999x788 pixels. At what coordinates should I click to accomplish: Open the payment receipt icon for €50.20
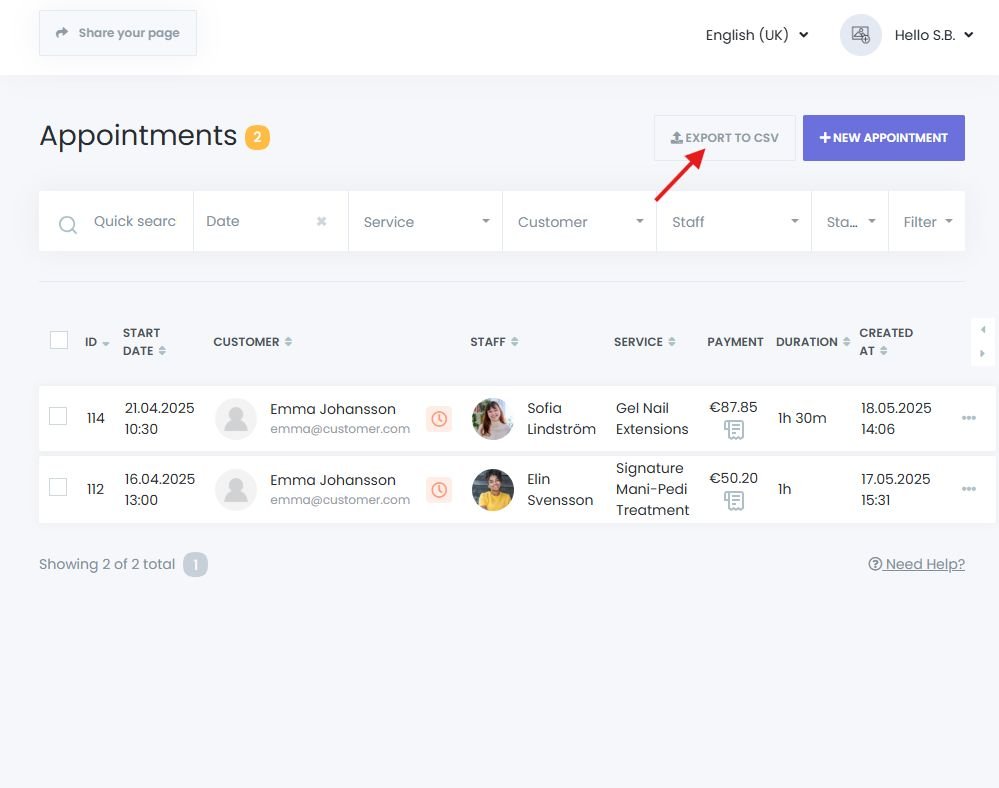click(734, 501)
